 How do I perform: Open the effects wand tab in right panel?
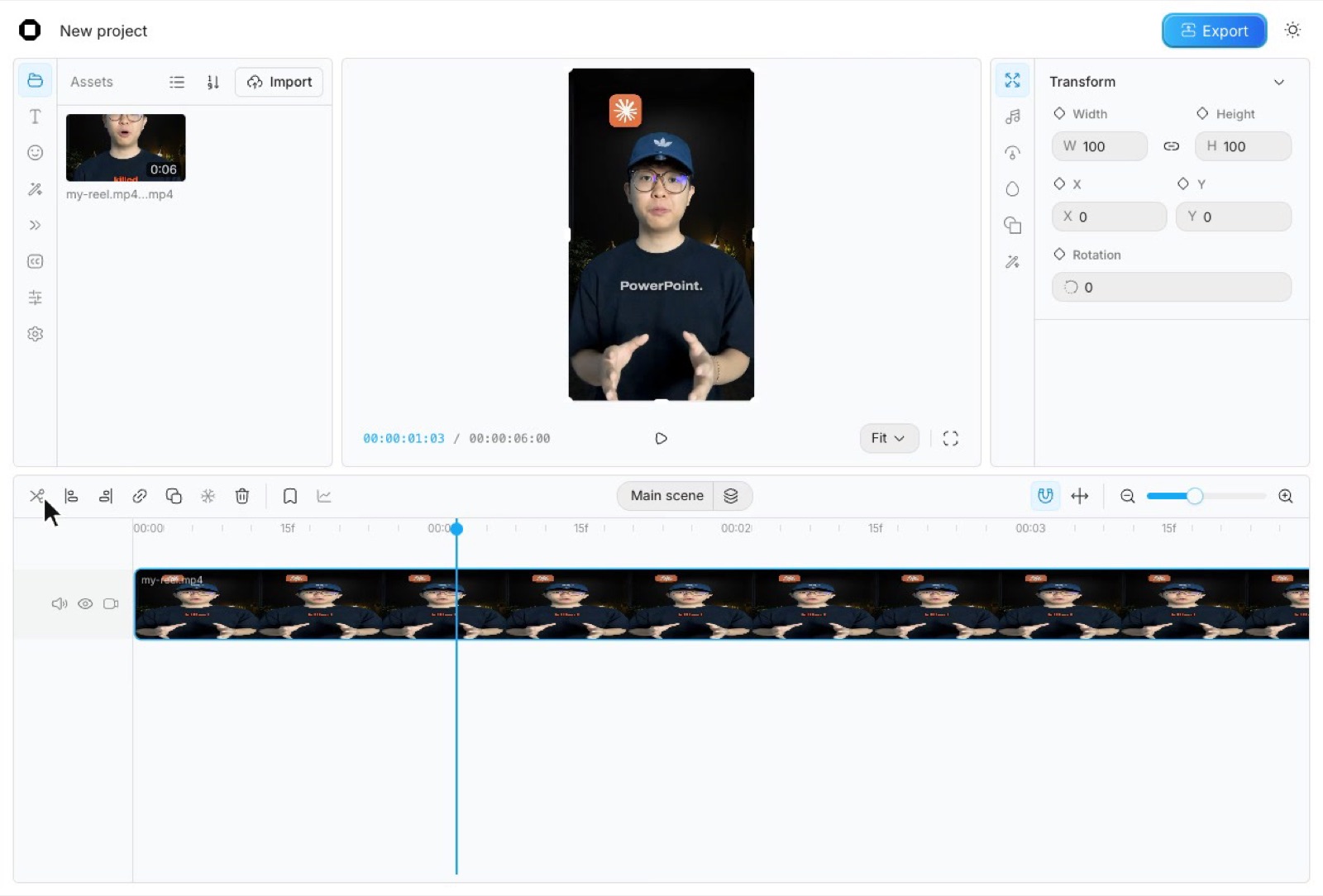click(x=1012, y=262)
